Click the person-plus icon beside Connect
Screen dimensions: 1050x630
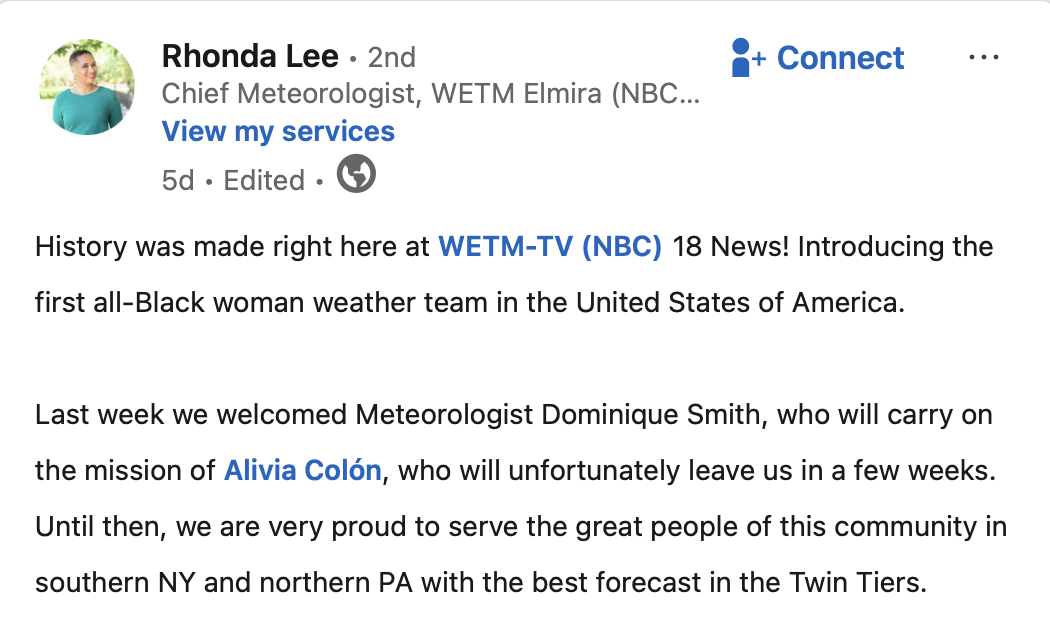(x=748, y=58)
